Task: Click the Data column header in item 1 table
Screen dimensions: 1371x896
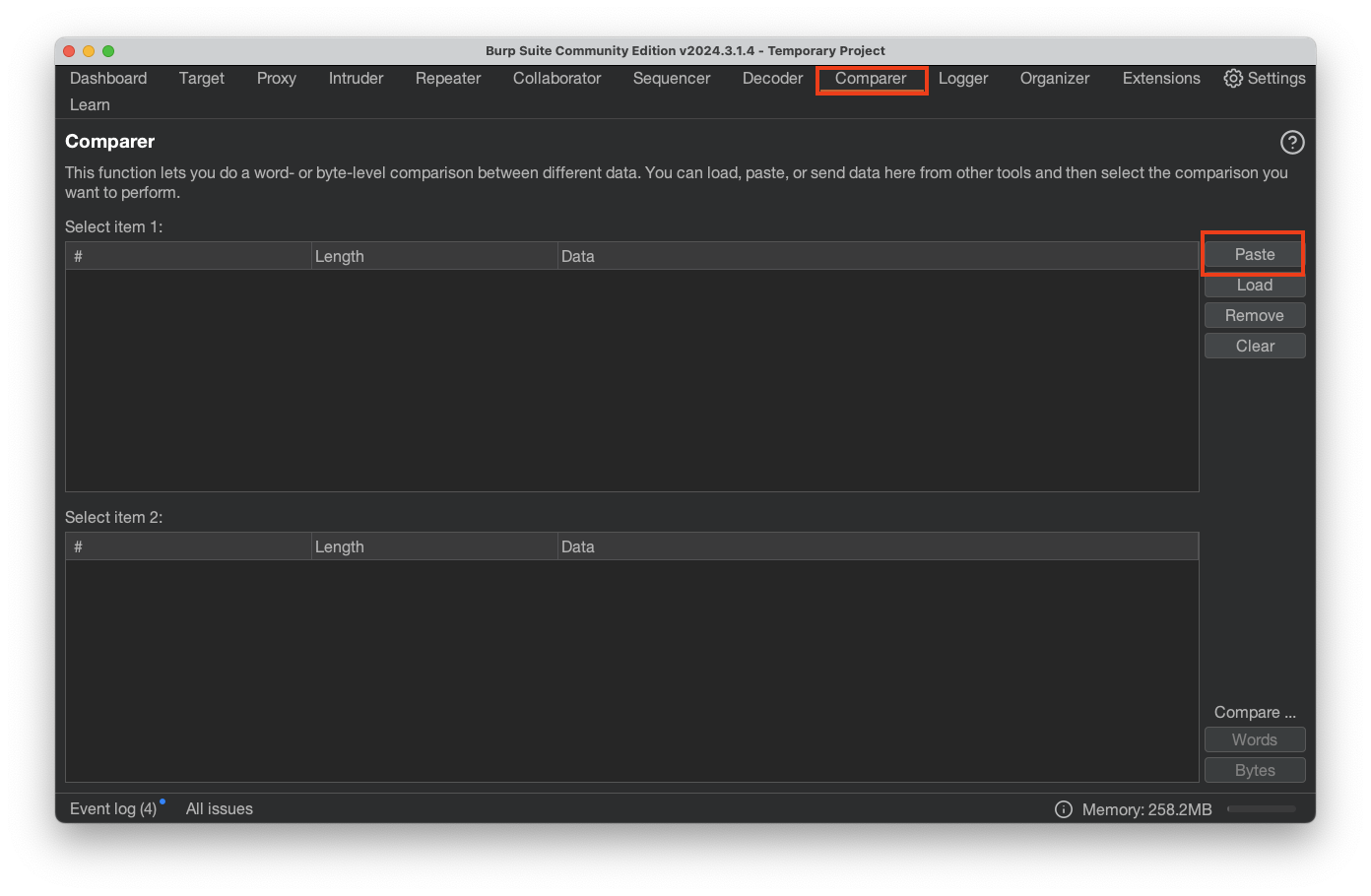Action: 878,256
